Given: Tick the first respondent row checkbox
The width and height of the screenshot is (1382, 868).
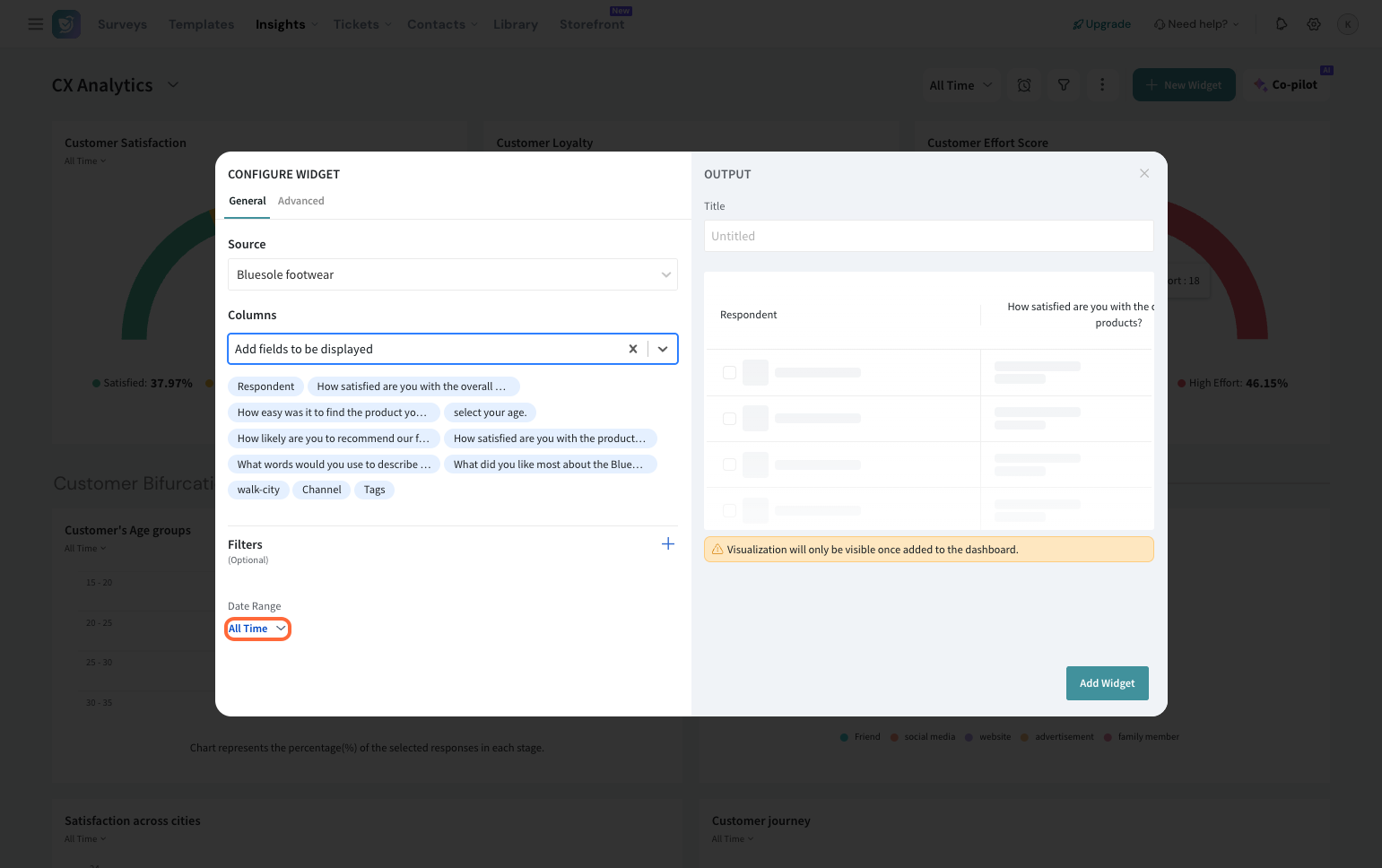Looking at the screenshot, I should (729, 373).
